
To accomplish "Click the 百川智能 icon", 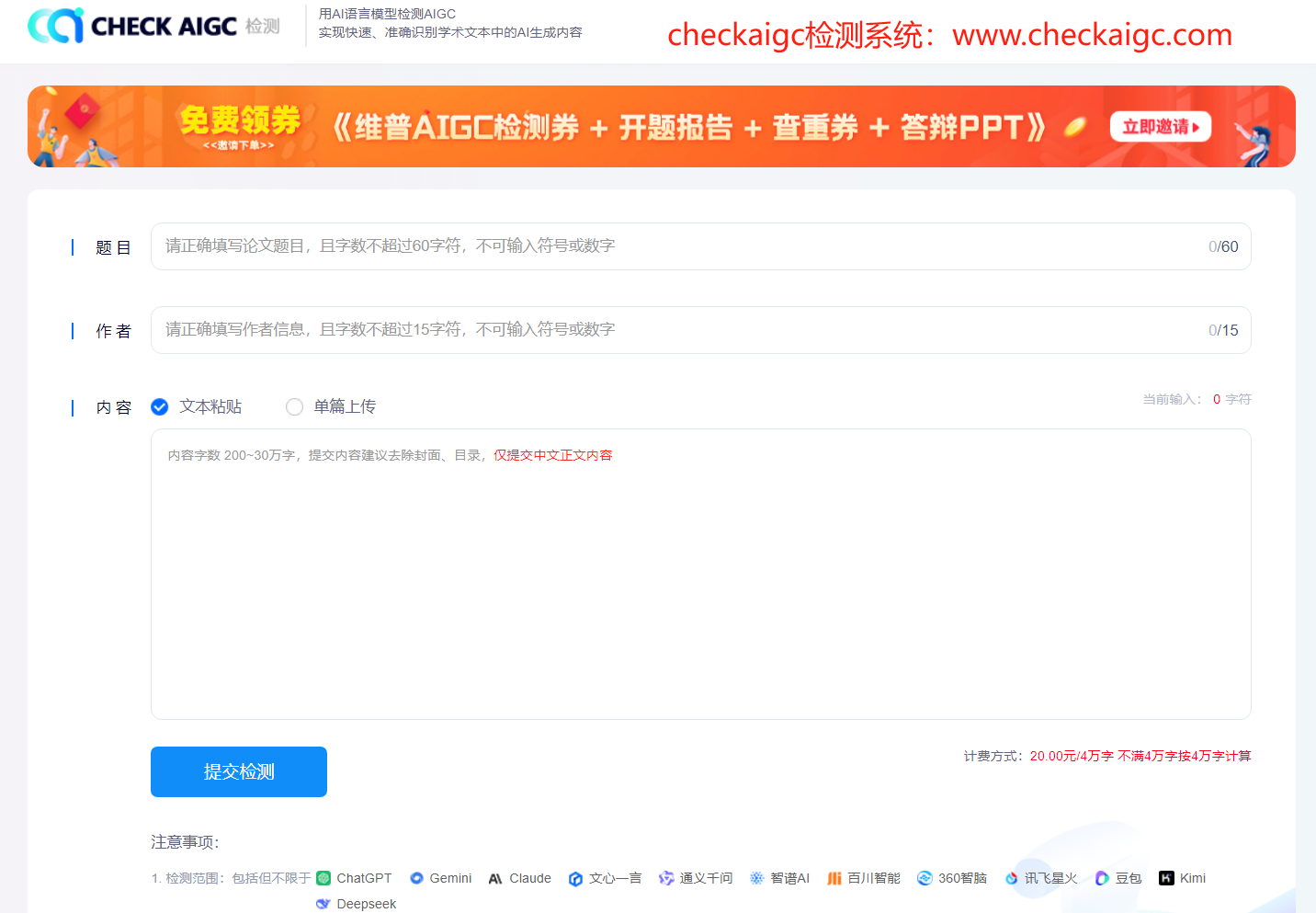I will 834,879.
